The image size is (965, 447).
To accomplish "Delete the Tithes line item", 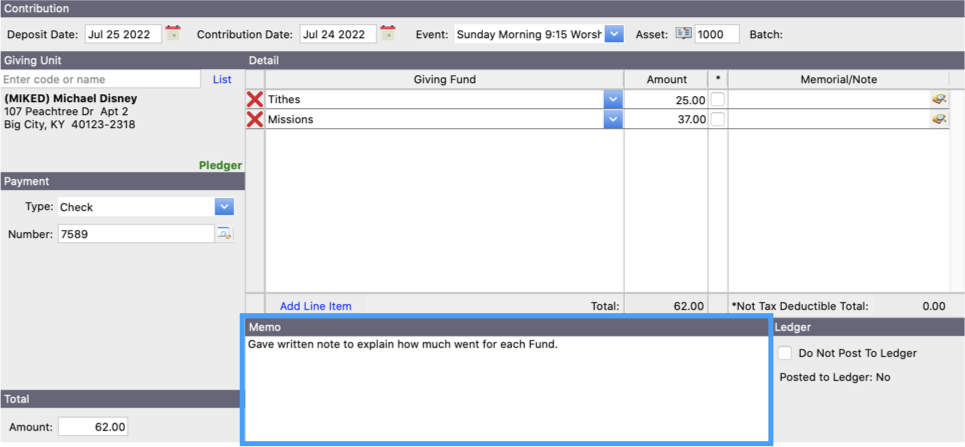I will click(255, 100).
